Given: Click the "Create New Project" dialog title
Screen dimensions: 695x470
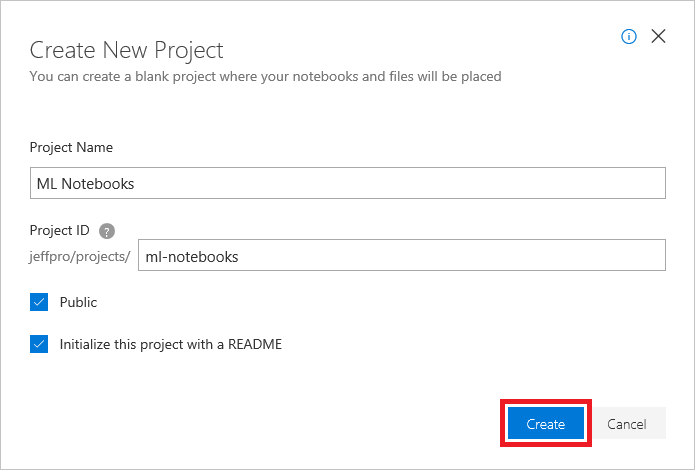Looking at the screenshot, I should click(x=127, y=49).
